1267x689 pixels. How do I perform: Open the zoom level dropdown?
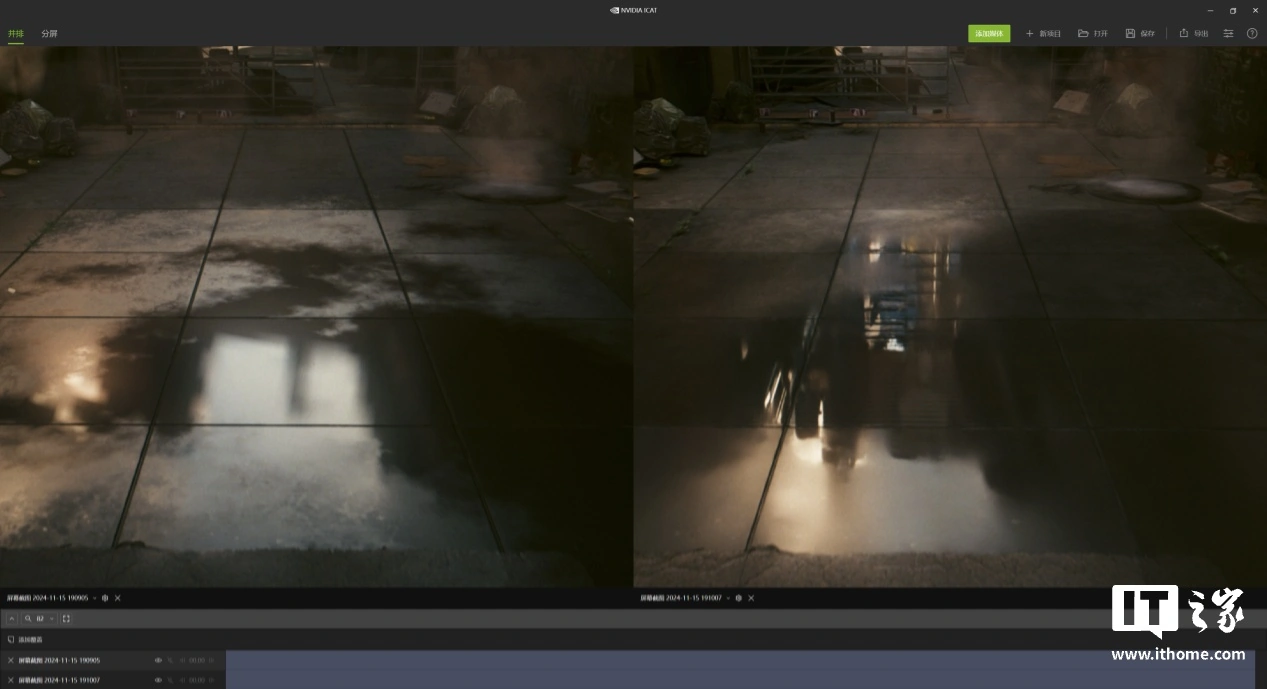pyautogui.click(x=52, y=619)
